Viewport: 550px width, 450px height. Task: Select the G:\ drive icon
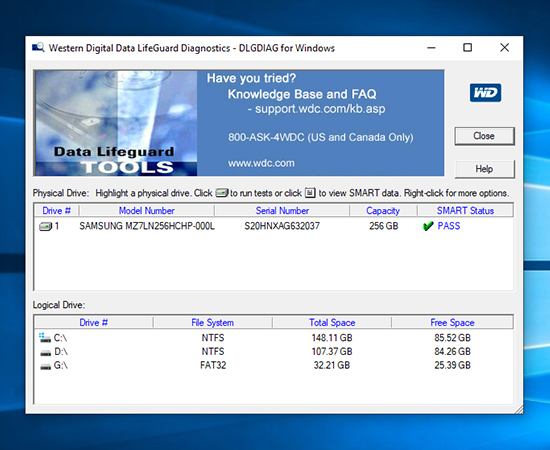point(45,366)
